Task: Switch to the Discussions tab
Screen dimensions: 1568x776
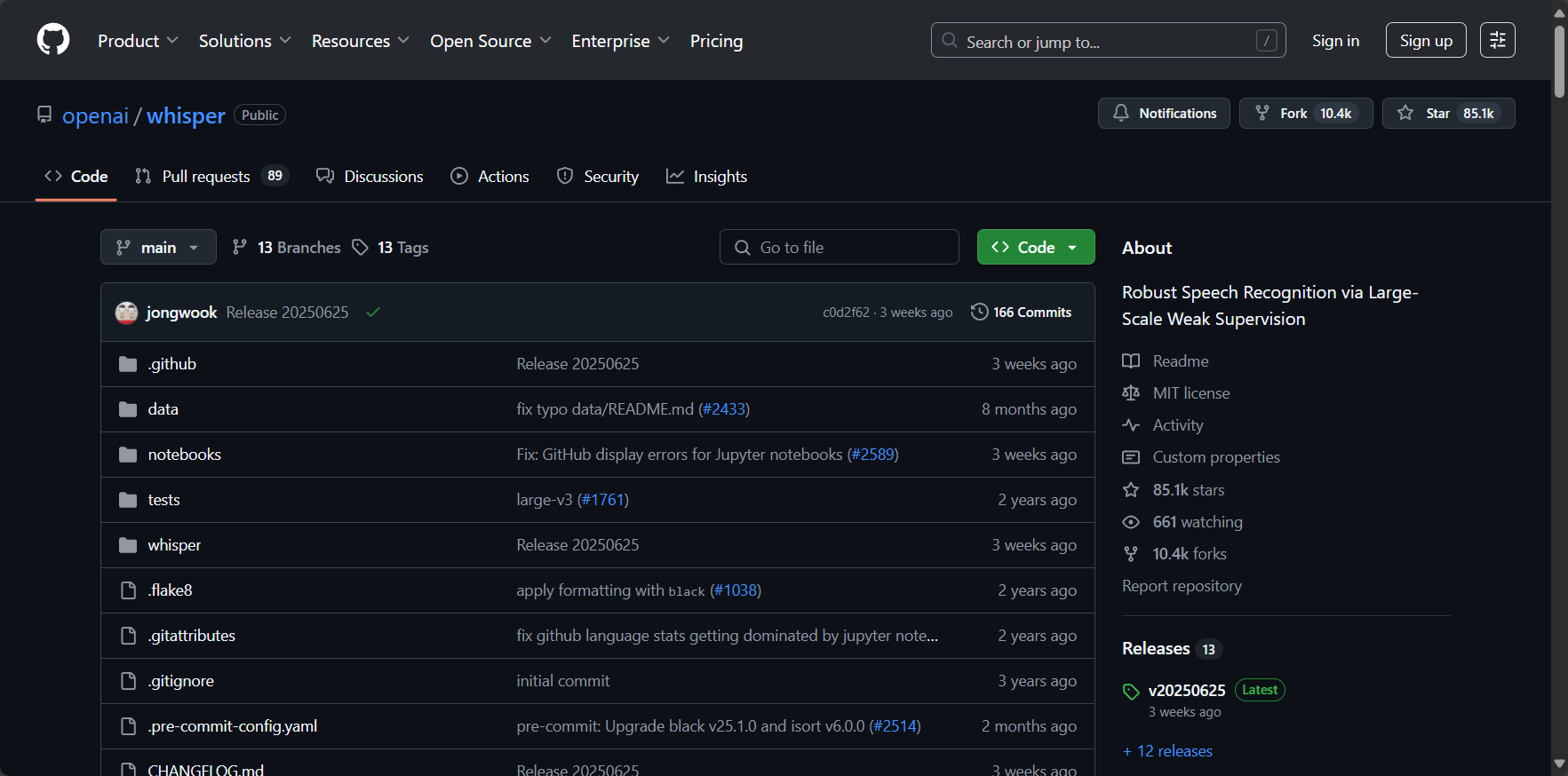Action: 370,176
